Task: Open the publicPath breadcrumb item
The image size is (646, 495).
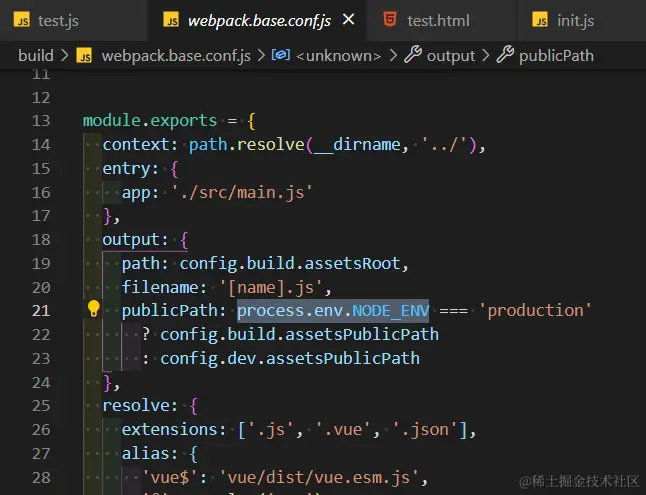Action: pos(556,56)
